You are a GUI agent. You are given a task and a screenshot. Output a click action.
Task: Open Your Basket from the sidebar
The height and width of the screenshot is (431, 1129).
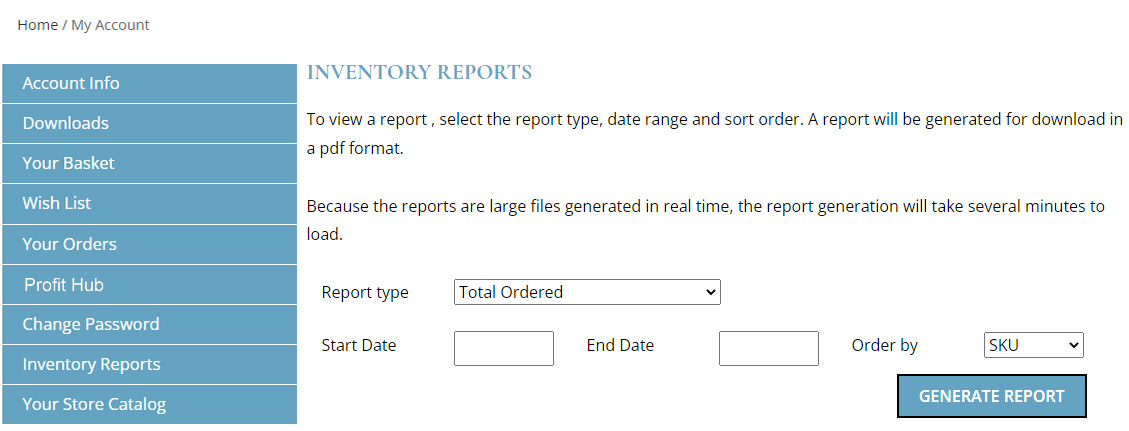pos(150,163)
